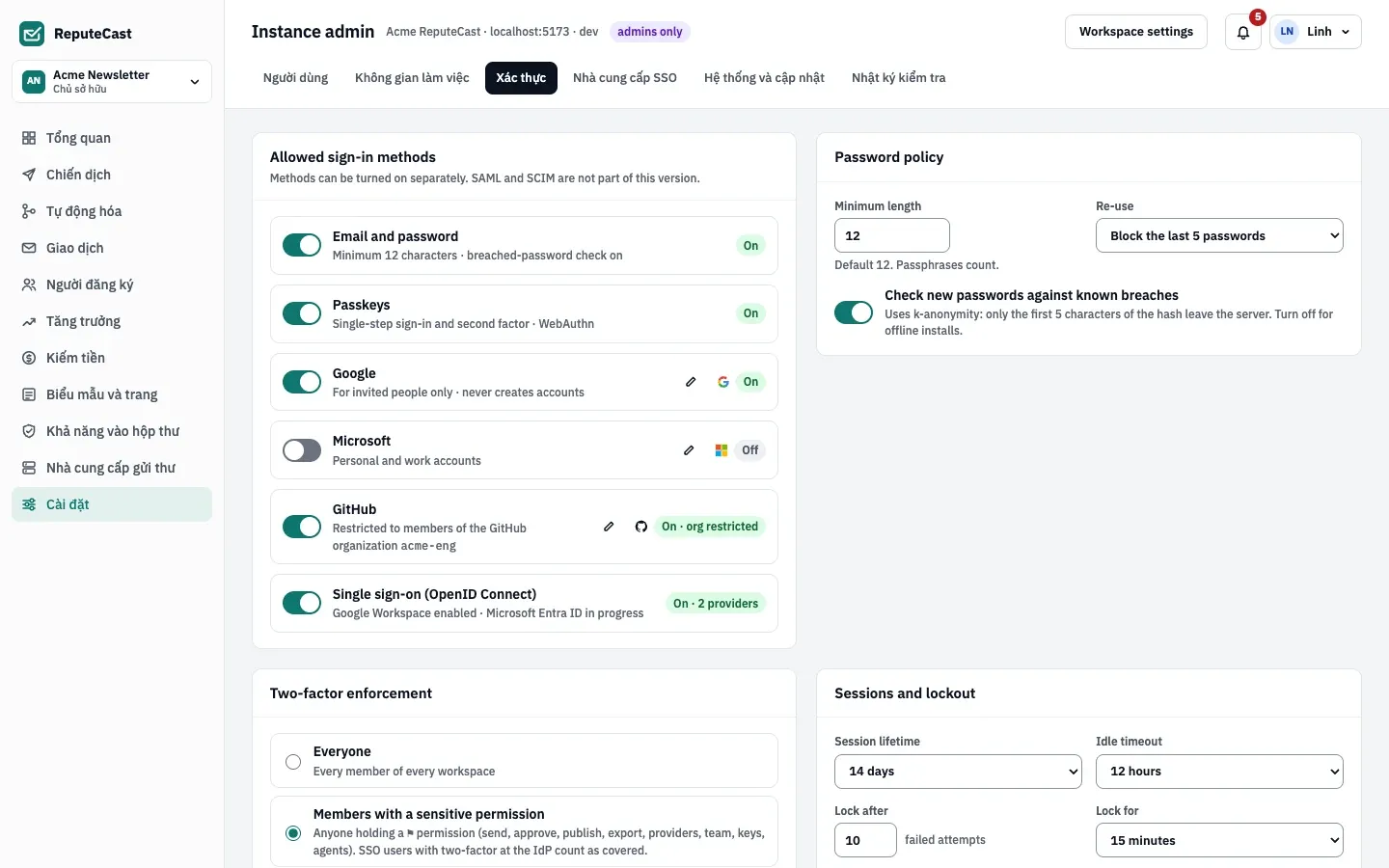Click the ReputeCast logo icon
Screen dimensions: 1389x868
point(32,34)
